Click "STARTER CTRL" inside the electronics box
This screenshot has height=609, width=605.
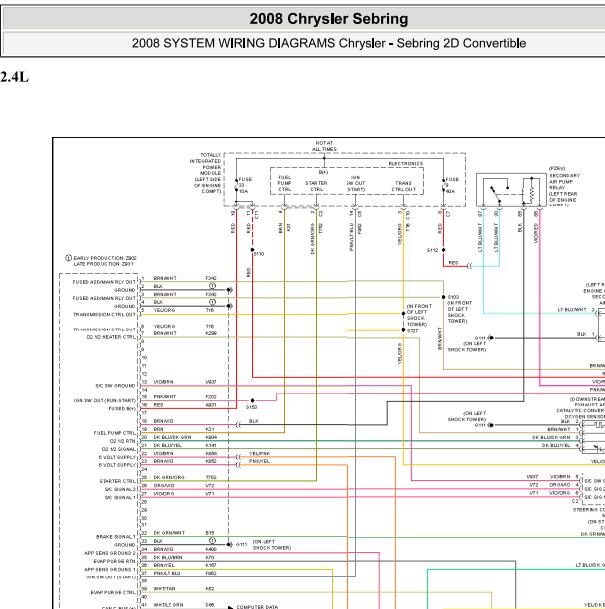316,186
